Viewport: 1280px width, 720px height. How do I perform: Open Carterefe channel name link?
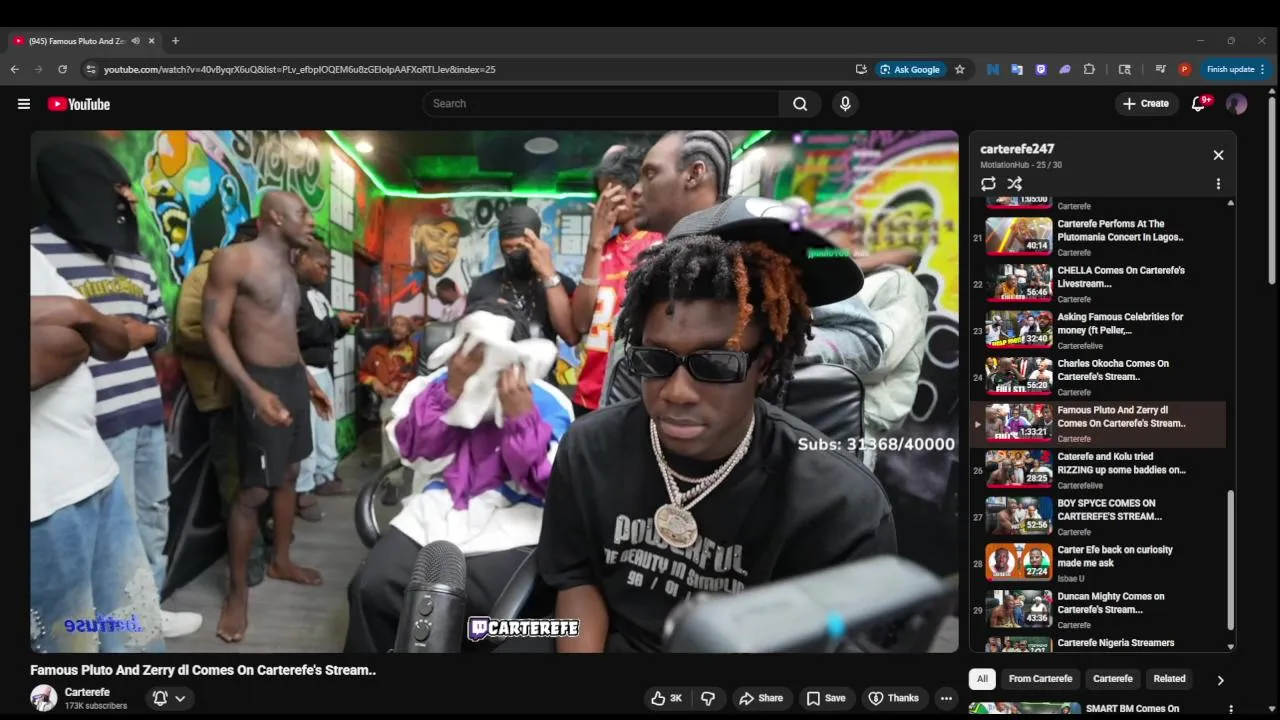tap(87, 692)
